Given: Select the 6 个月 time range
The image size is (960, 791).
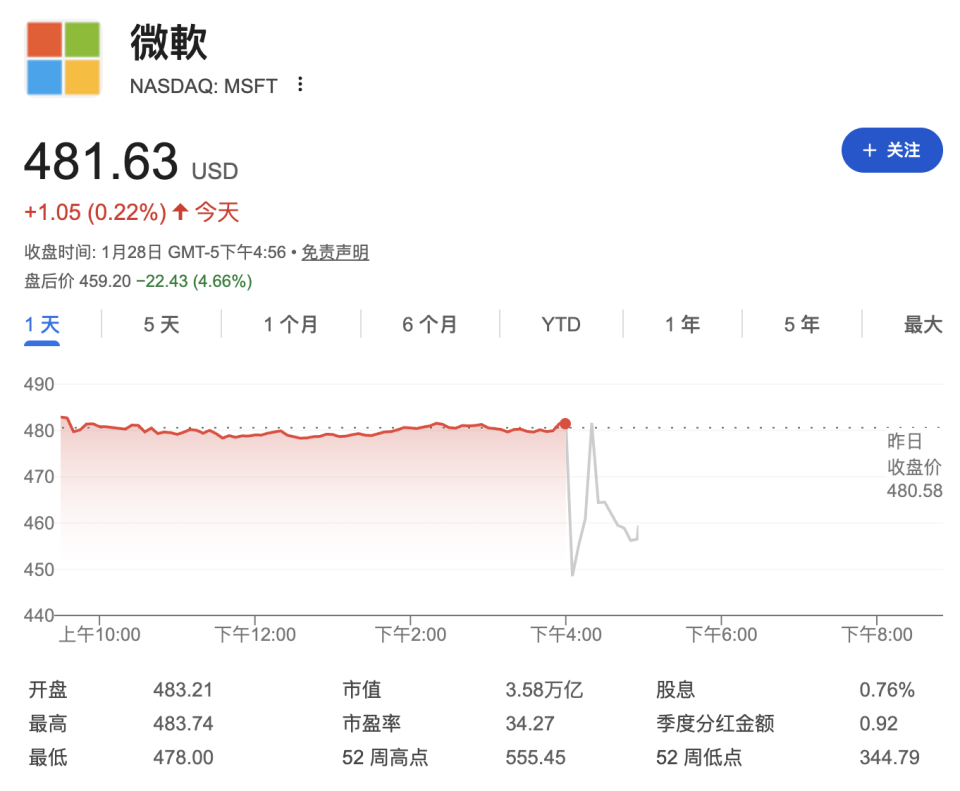Looking at the screenshot, I should pyautogui.click(x=430, y=323).
